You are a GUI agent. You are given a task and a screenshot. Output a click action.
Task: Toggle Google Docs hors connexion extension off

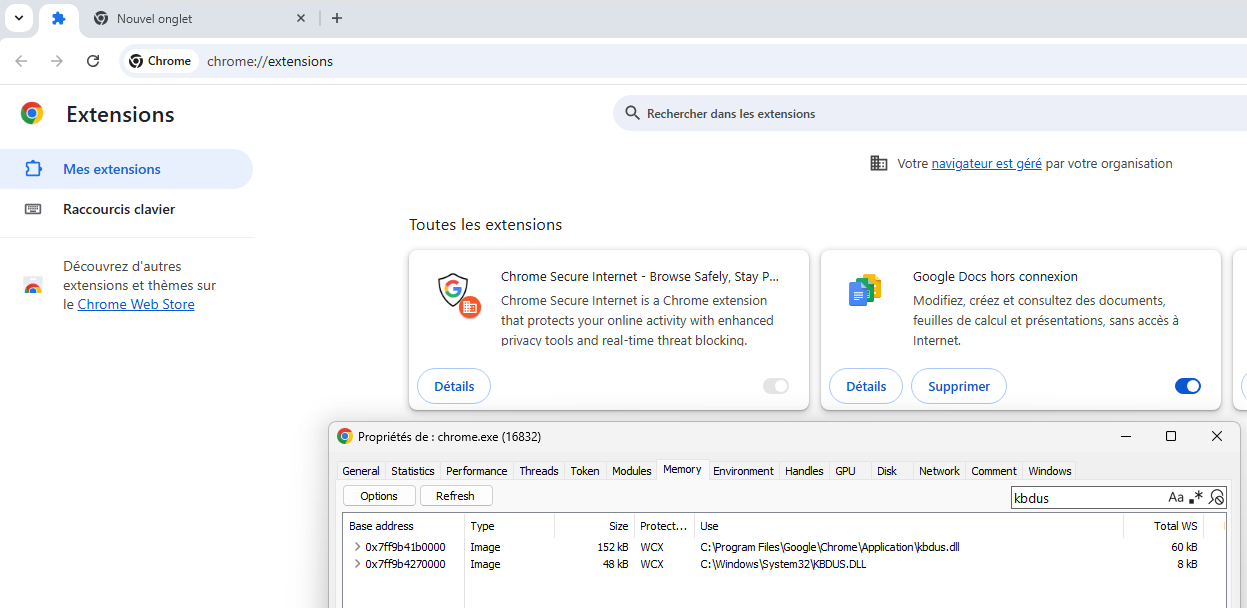pyautogui.click(x=1187, y=386)
